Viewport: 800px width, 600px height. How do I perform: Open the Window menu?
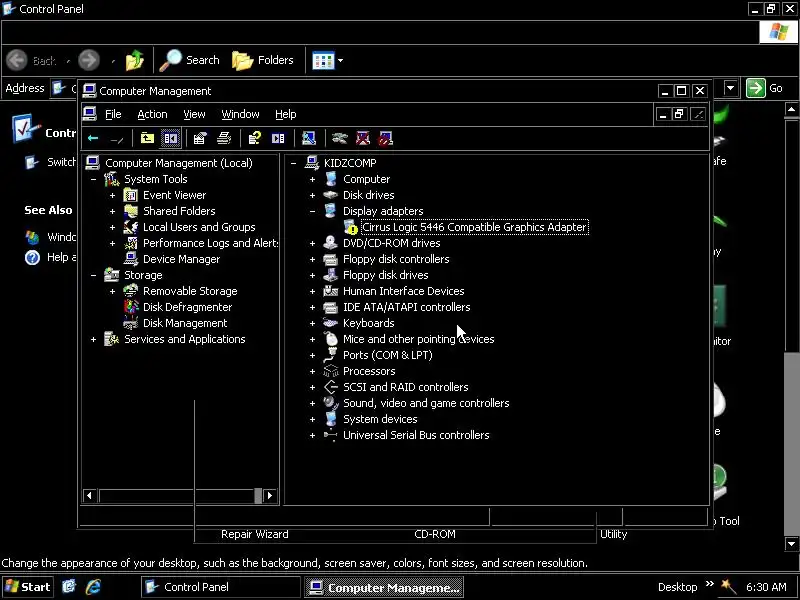240,114
